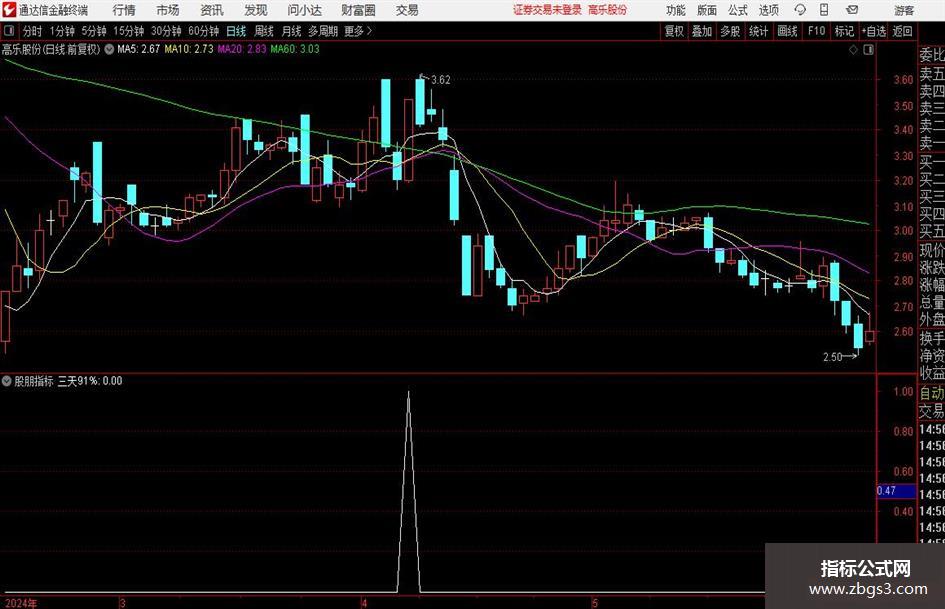
Task: Switch to 1分钟 chart period
Action: click(x=62, y=31)
